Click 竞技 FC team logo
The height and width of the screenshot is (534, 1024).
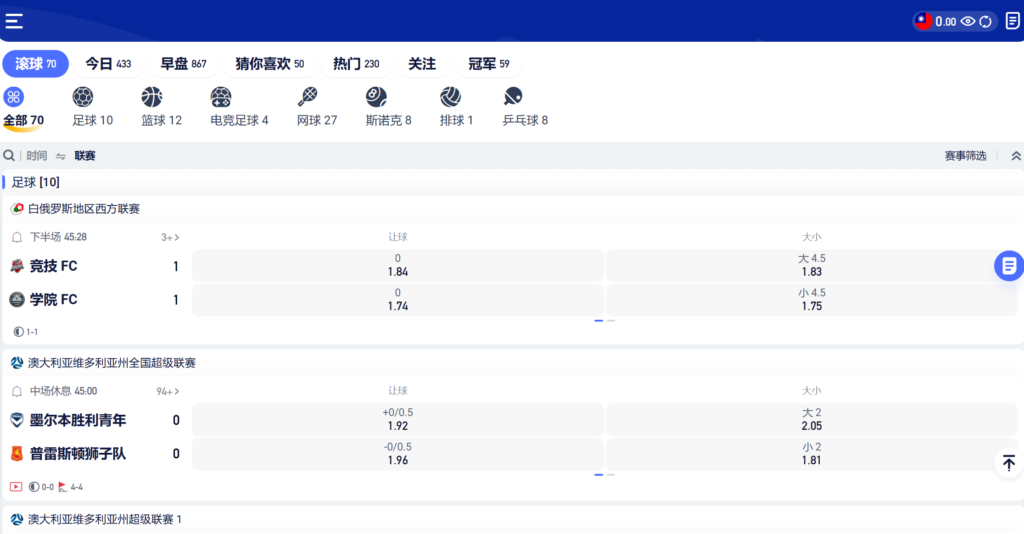click(17, 266)
